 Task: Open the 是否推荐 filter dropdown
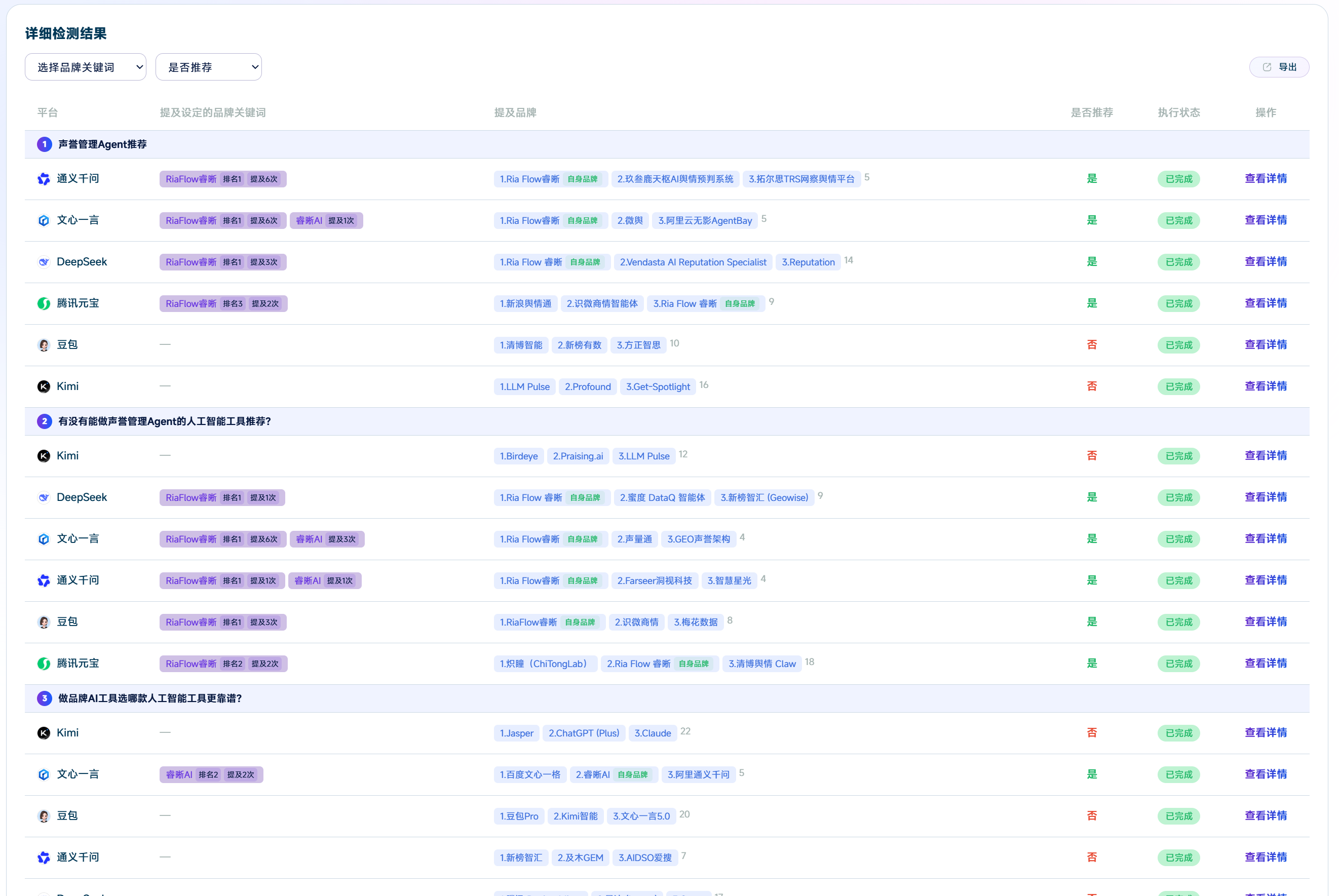point(209,67)
